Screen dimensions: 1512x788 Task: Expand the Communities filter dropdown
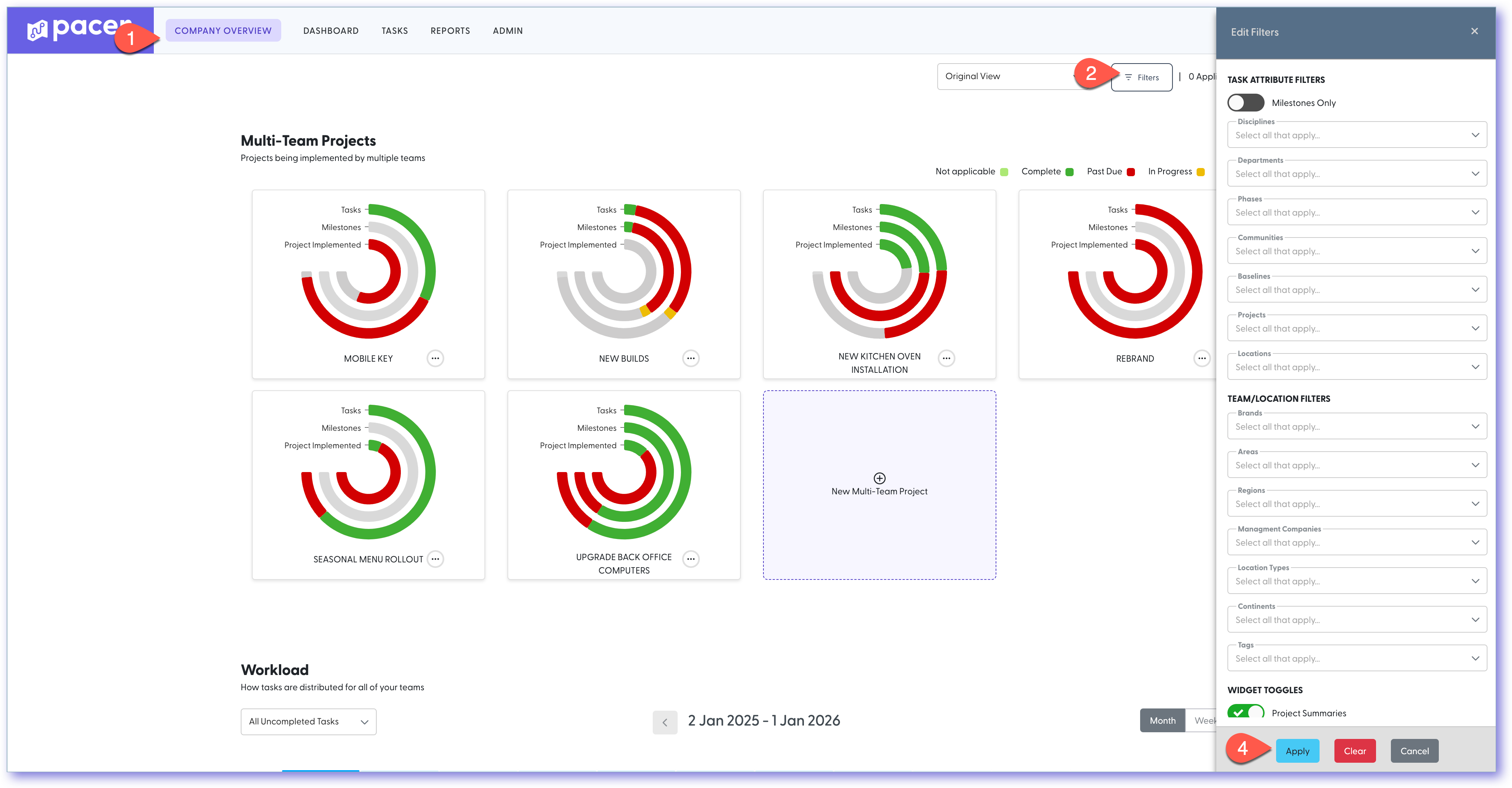(1356, 251)
